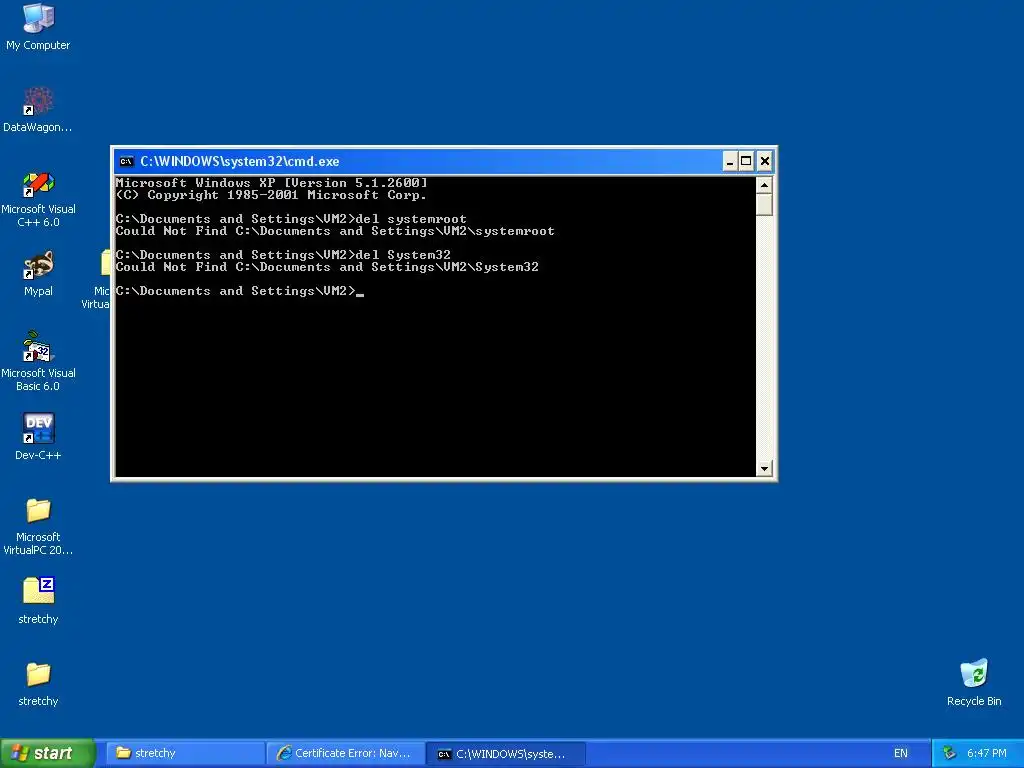Click the Copyright 1985-2001 Microsoft Corp. line

pyautogui.click(x=271, y=195)
